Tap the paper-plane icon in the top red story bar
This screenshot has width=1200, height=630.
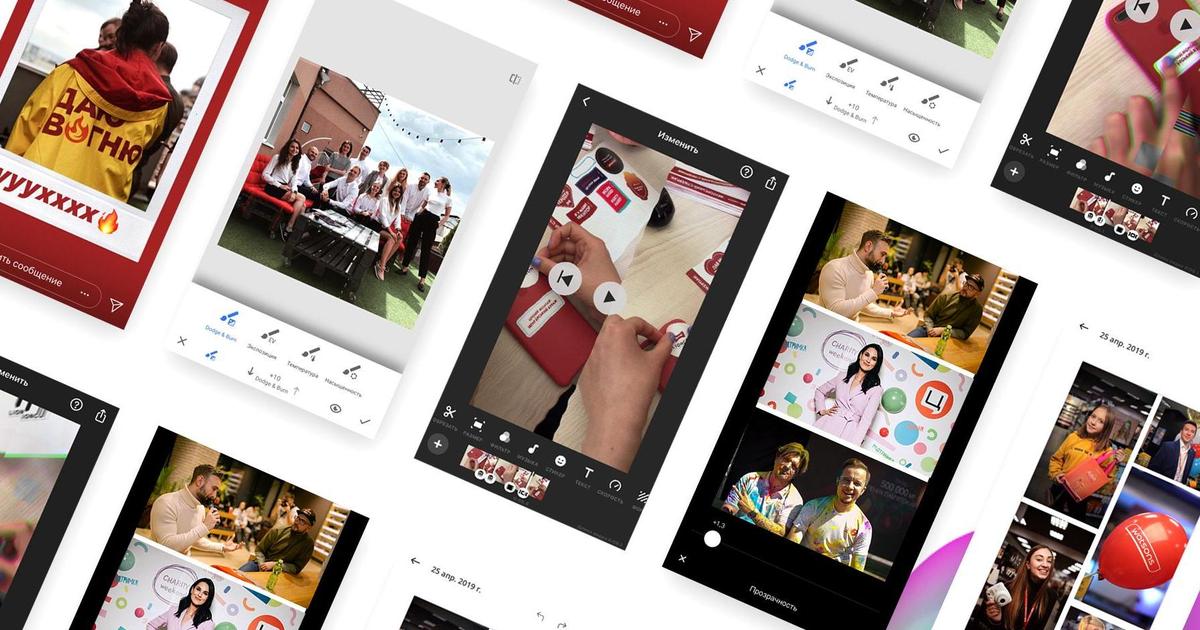pos(695,34)
